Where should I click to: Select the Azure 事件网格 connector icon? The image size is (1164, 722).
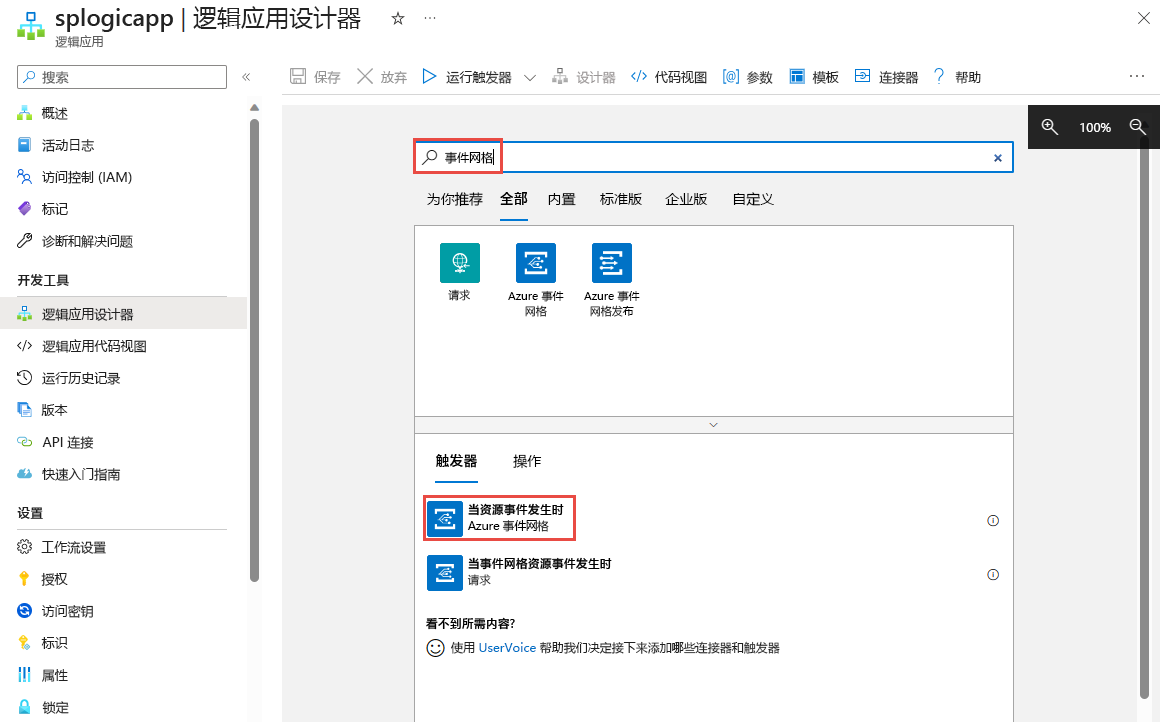535,264
